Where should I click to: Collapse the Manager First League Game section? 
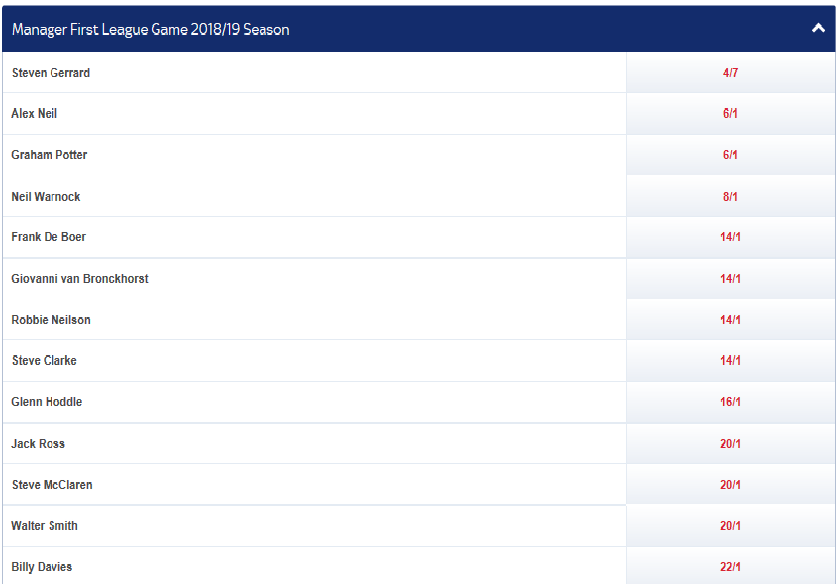pos(817,29)
